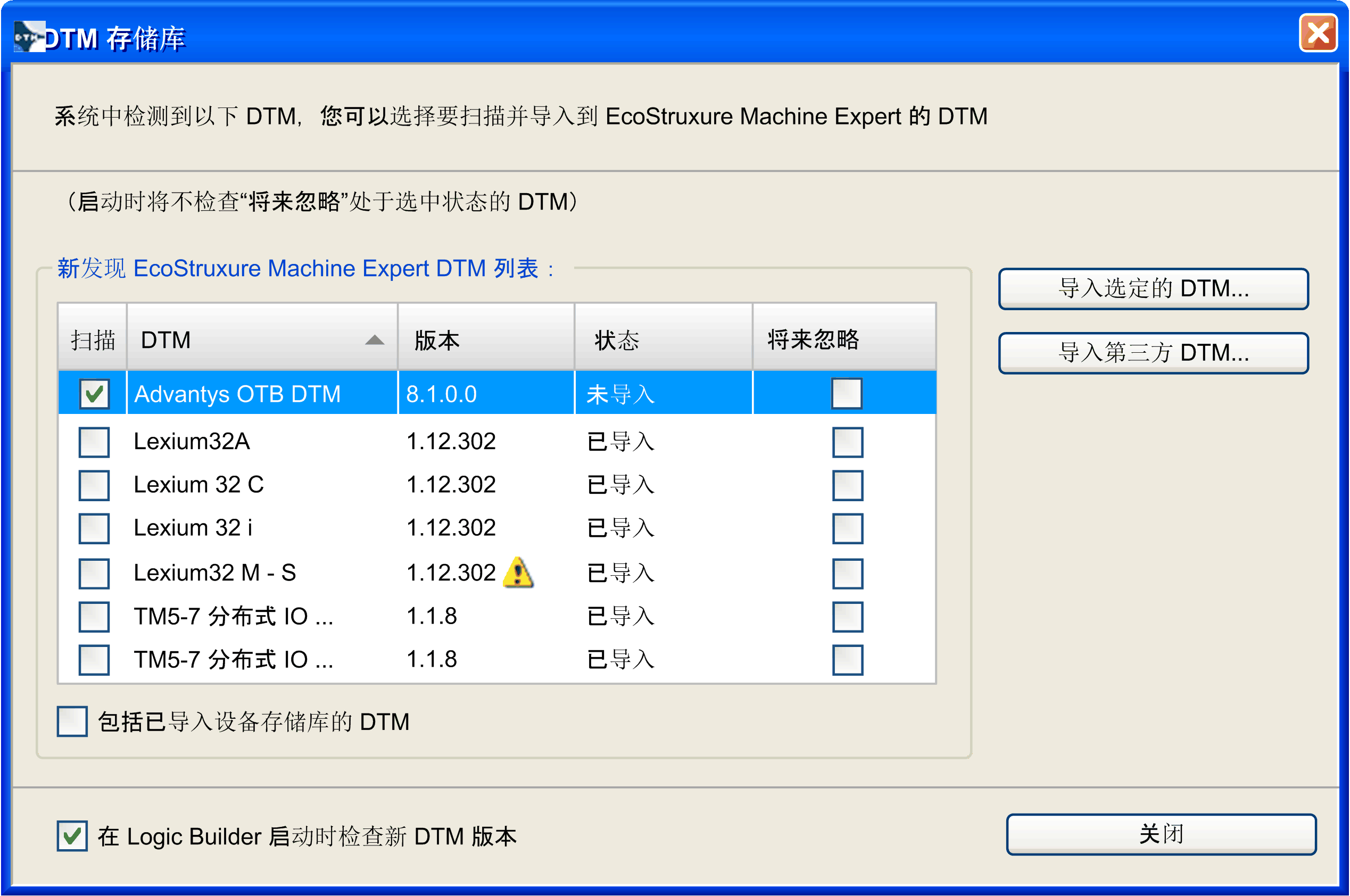Click the 导入选定的 DTM... button
The height and width of the screenshot is (896, 1350).
click(1154, 288)
